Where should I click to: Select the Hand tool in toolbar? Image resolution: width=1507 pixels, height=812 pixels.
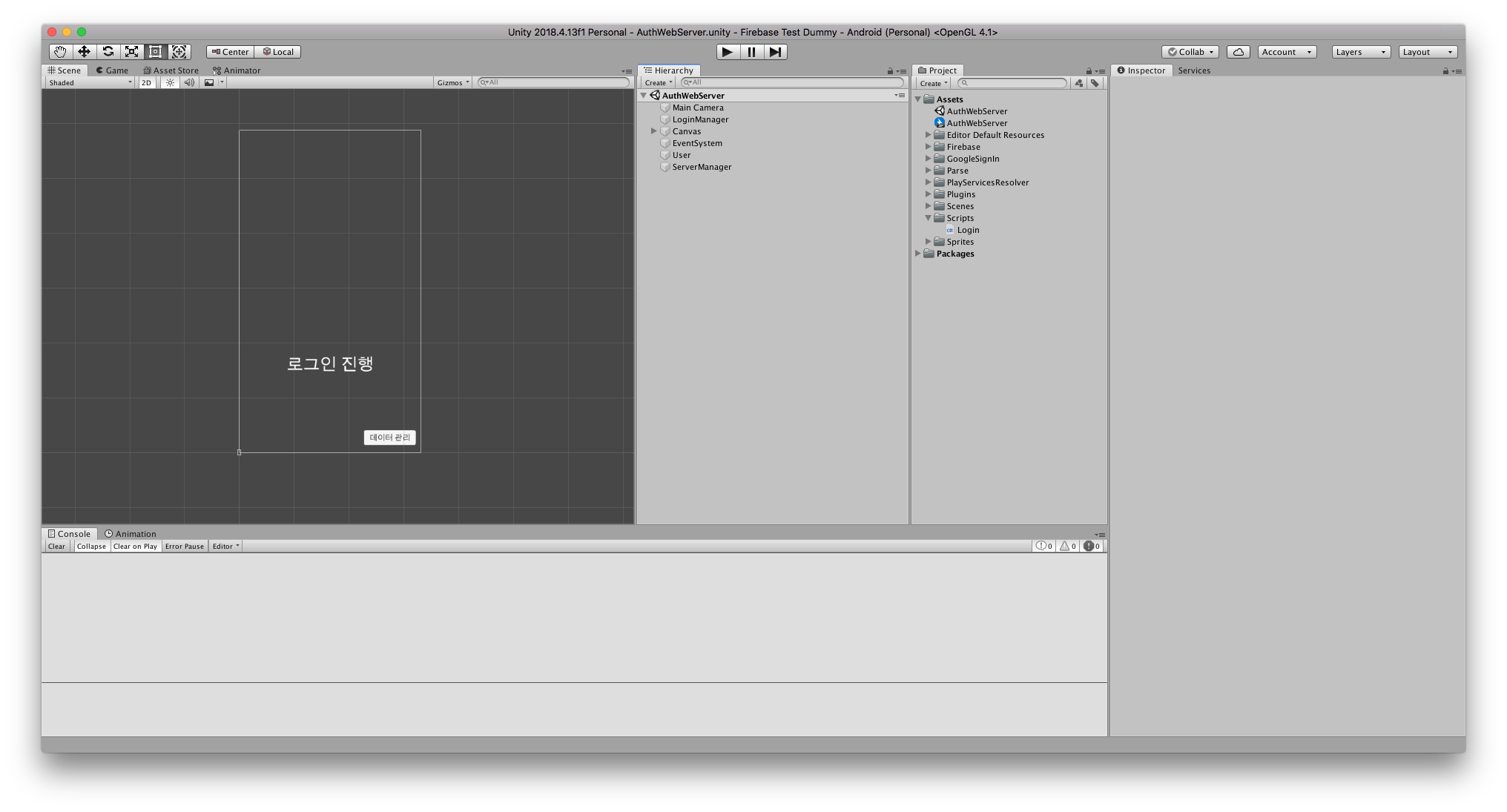[x=60, y=52]
